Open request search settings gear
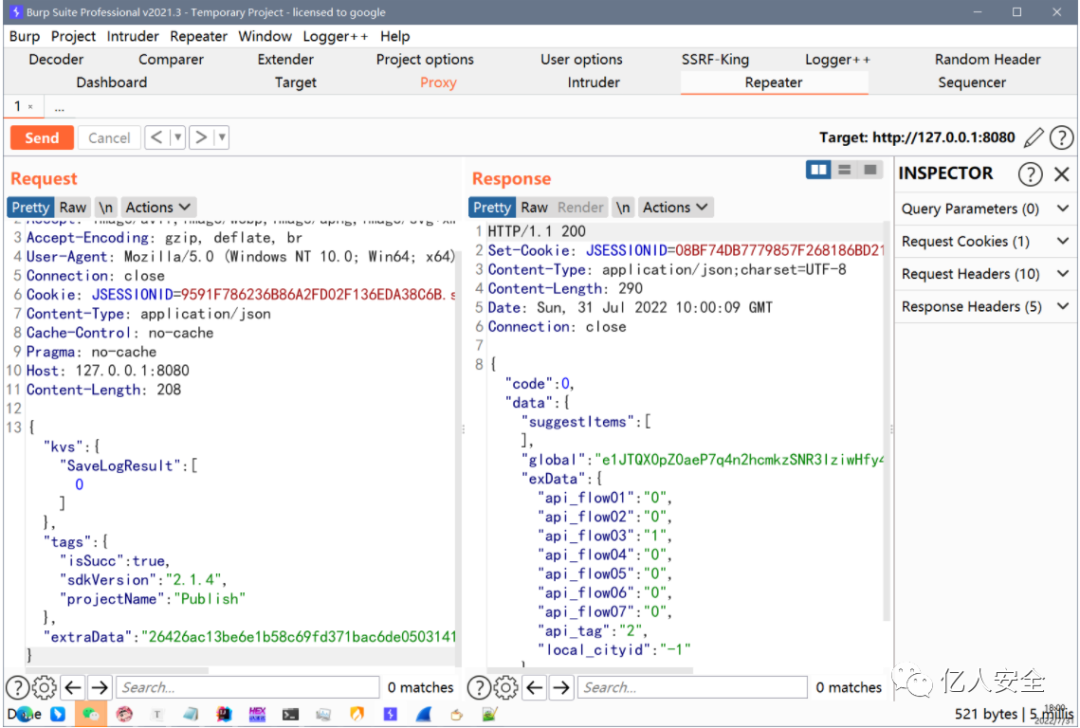The height and width of the screenshot is (728, 1080). click(x=45, y=687)
